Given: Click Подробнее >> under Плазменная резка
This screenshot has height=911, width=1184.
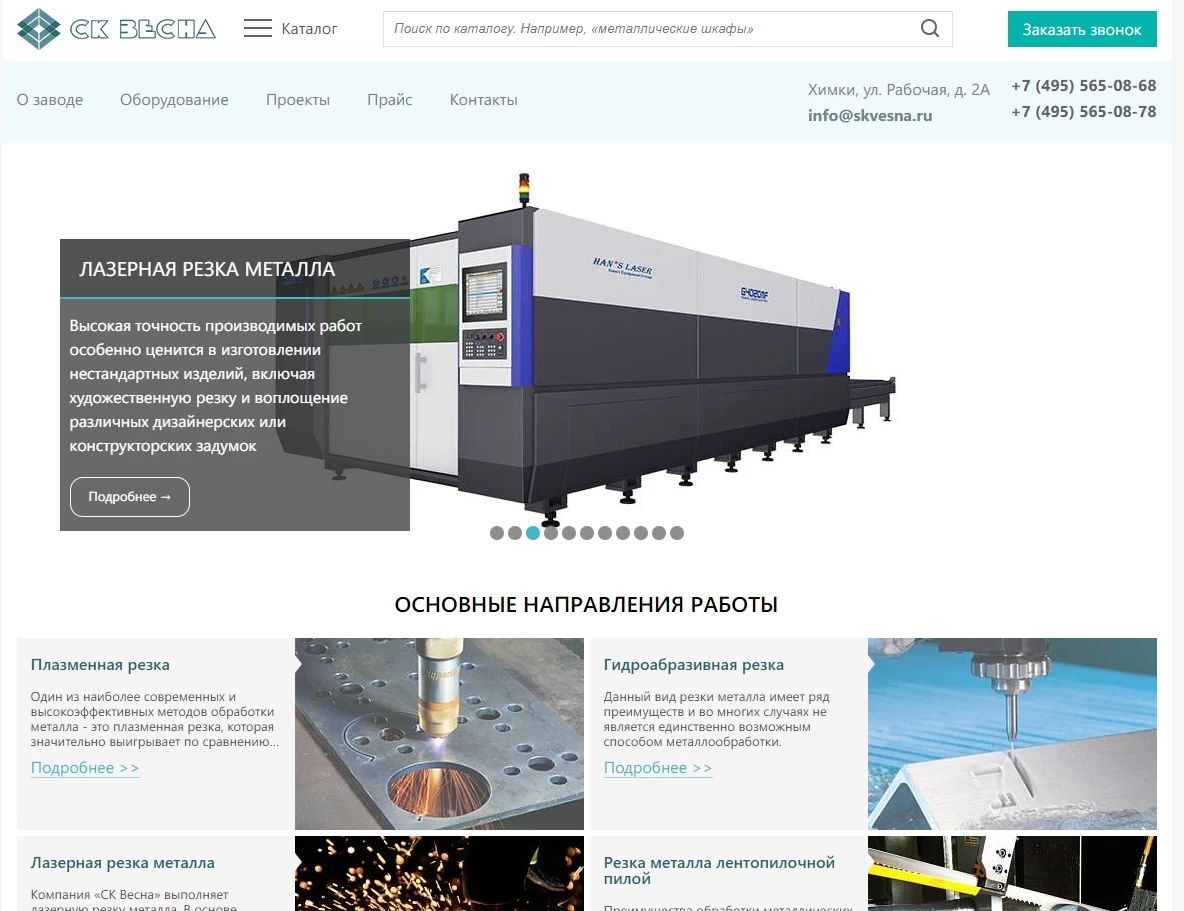Looking at the screenshot, I should tap(85, 768).
